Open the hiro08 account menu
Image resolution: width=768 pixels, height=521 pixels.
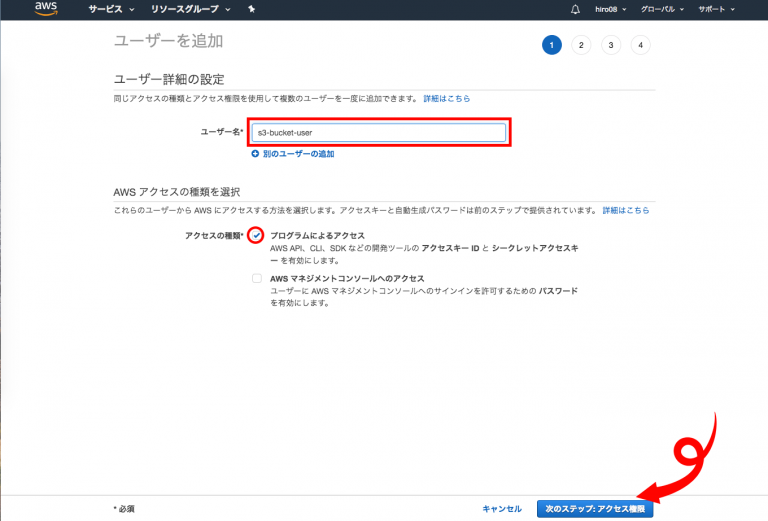tap(610, 9)
